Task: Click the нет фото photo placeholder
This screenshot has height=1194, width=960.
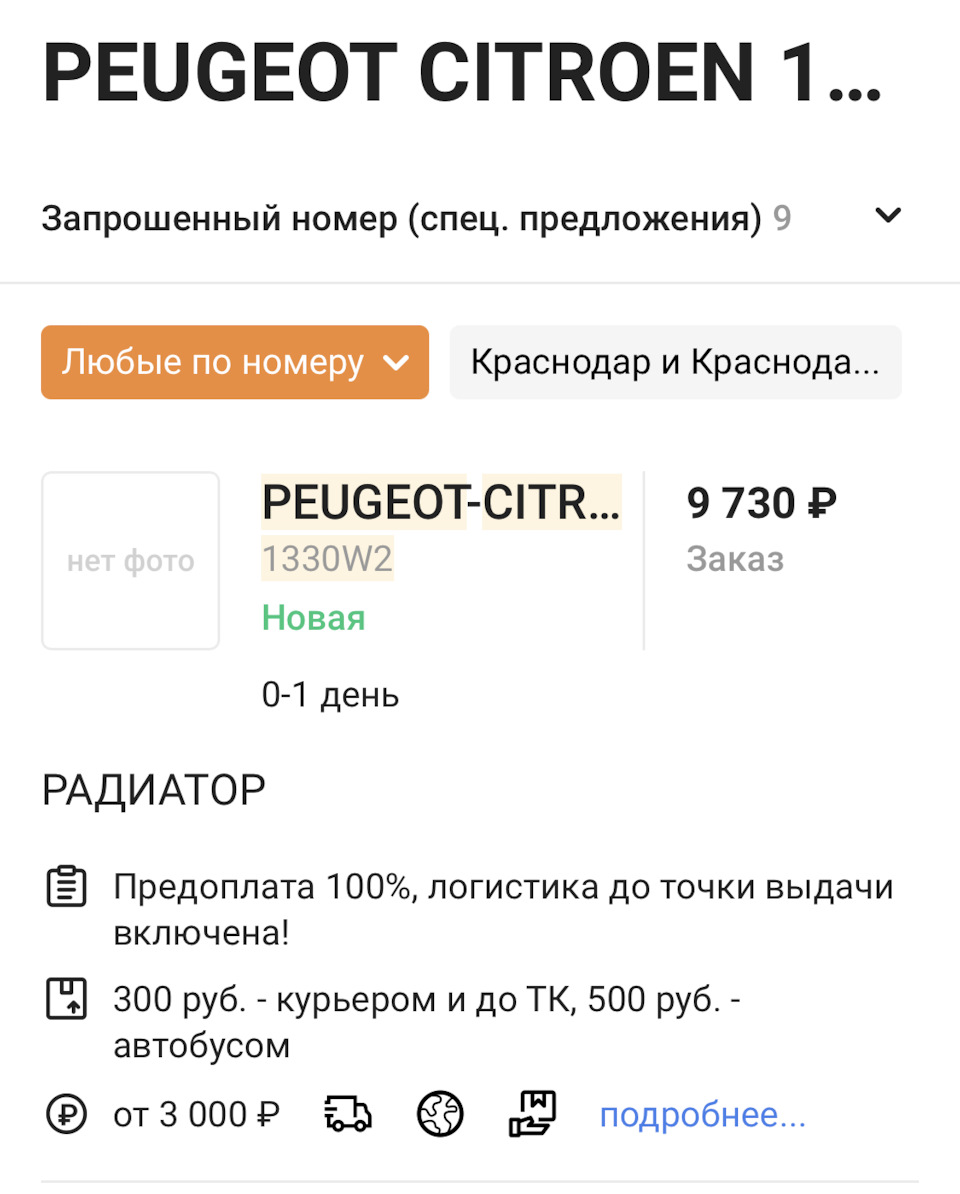Action: [130, 560]
